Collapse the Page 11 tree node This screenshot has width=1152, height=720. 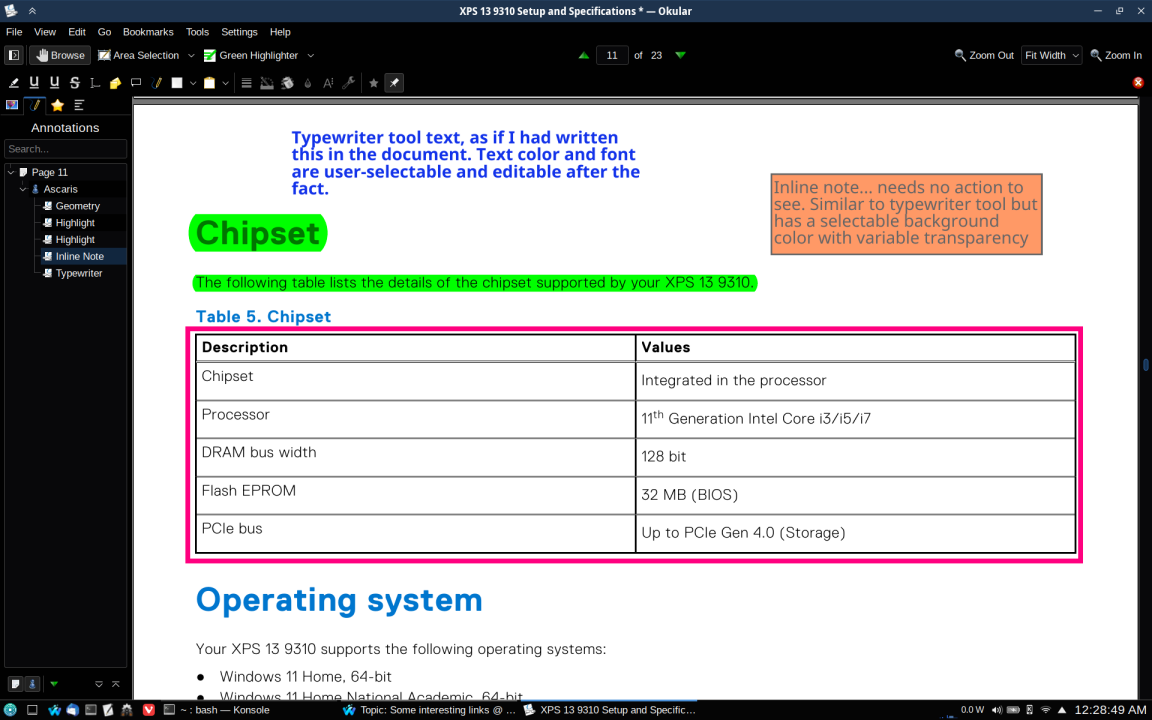coord(11,172)
